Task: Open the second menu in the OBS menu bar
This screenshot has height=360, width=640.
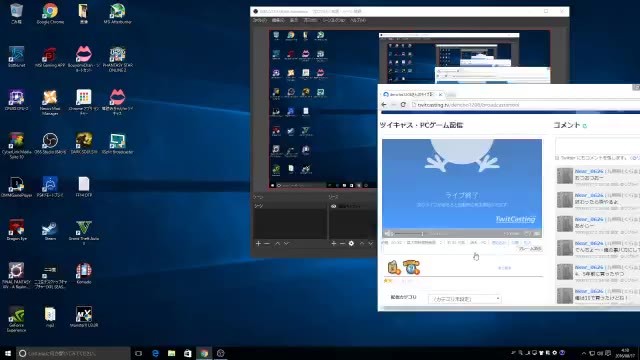Action: [278, 20]
